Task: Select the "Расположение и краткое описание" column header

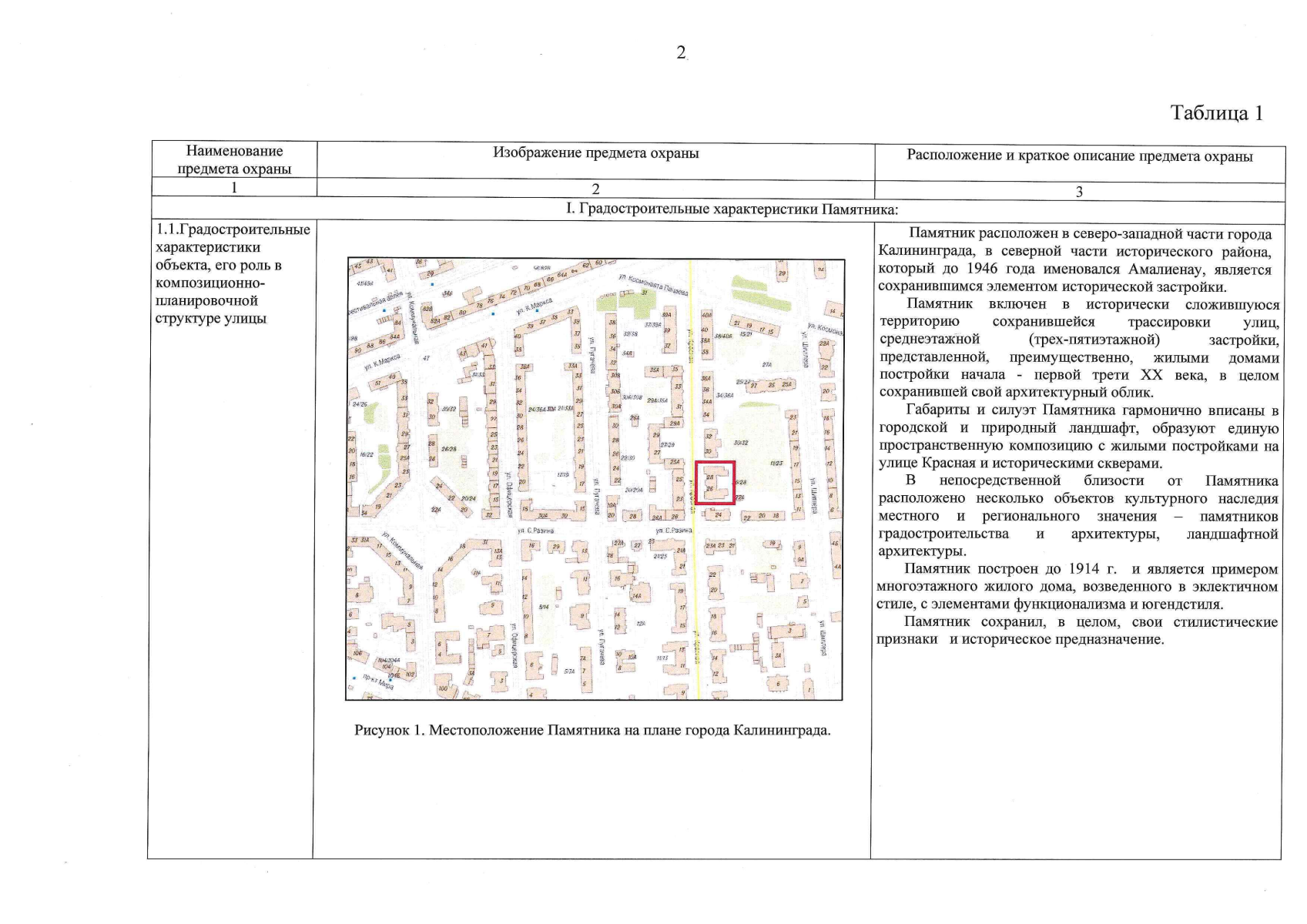Action: tap(1079, 156)
